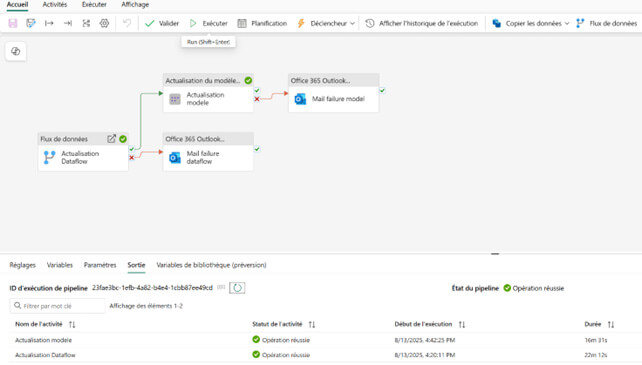
Task: Click the arrow-to-bar icon in the toolbar
Action: click(x=68, y=23)
